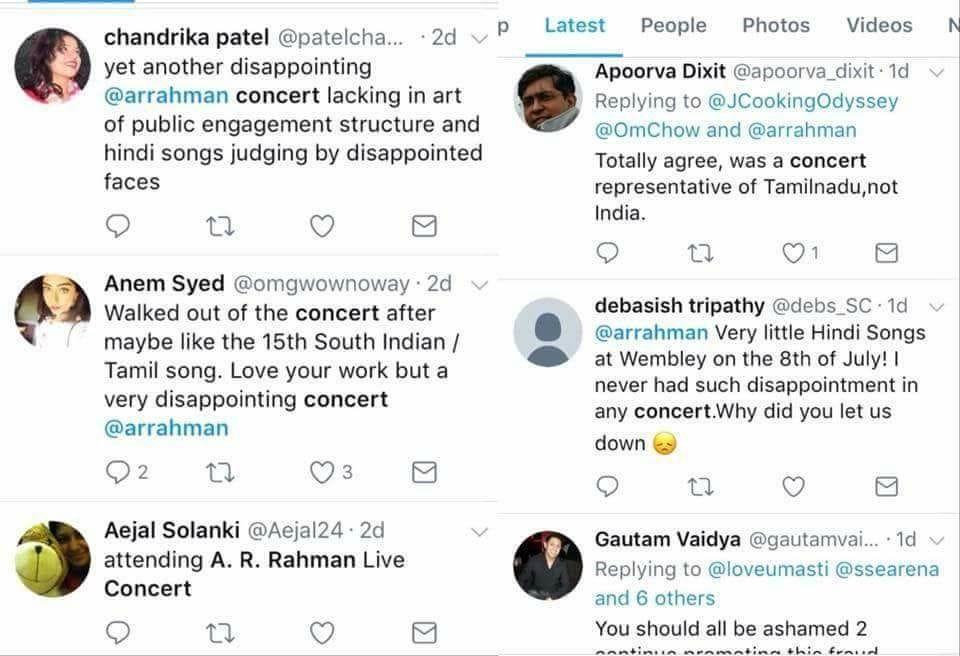
Task: Open tweet options for Apoorva Dixit
Action: (937, 72)
